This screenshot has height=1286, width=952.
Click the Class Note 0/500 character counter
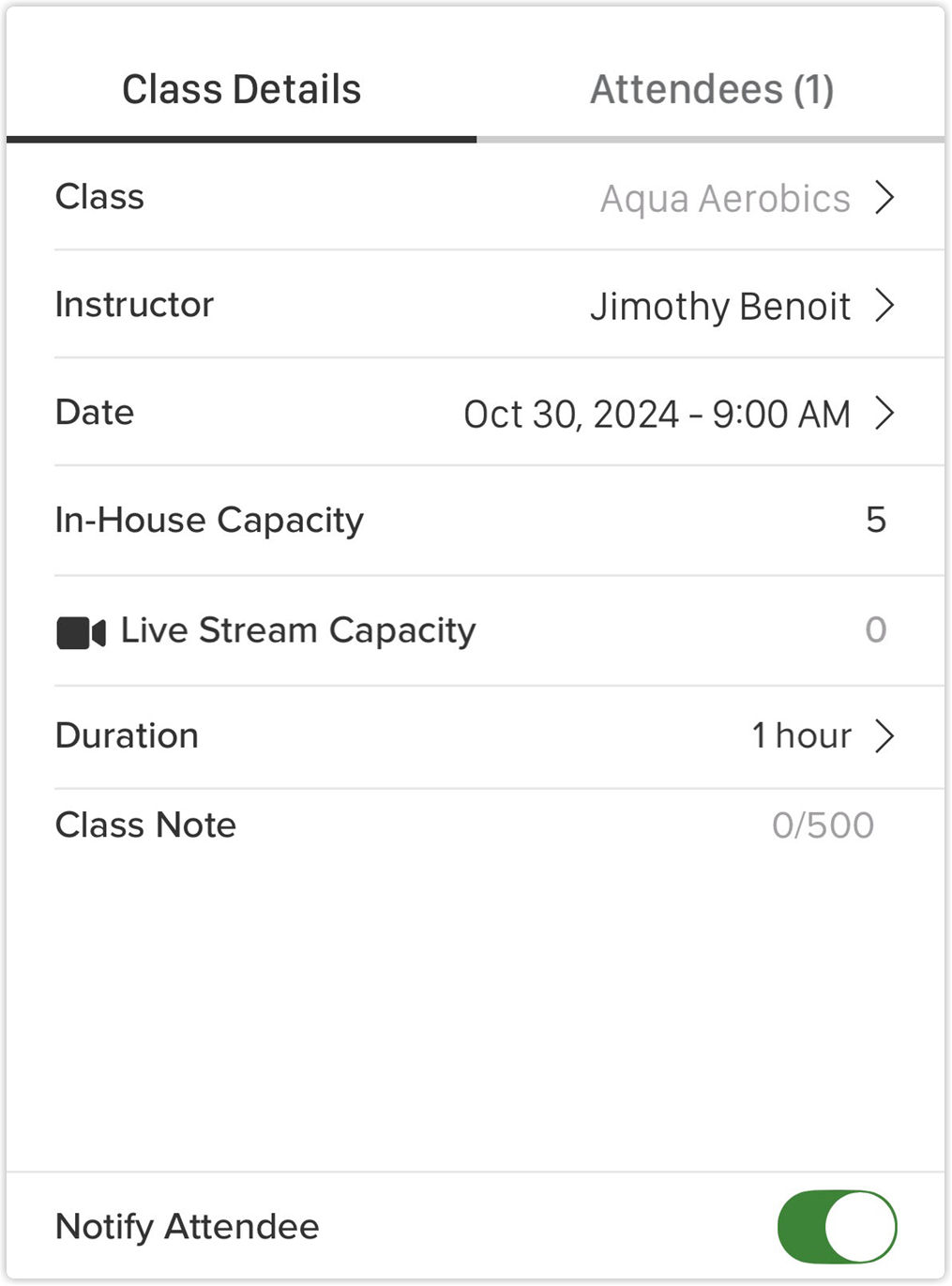pos(823,825)
